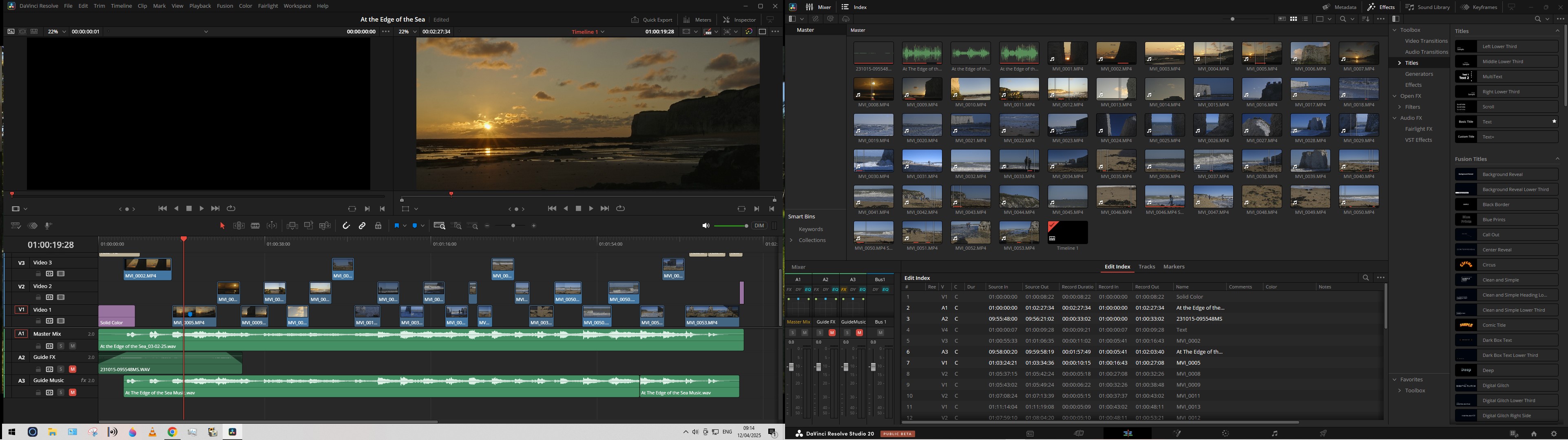Click the Full Extent Zoom icon

(439, 226)
